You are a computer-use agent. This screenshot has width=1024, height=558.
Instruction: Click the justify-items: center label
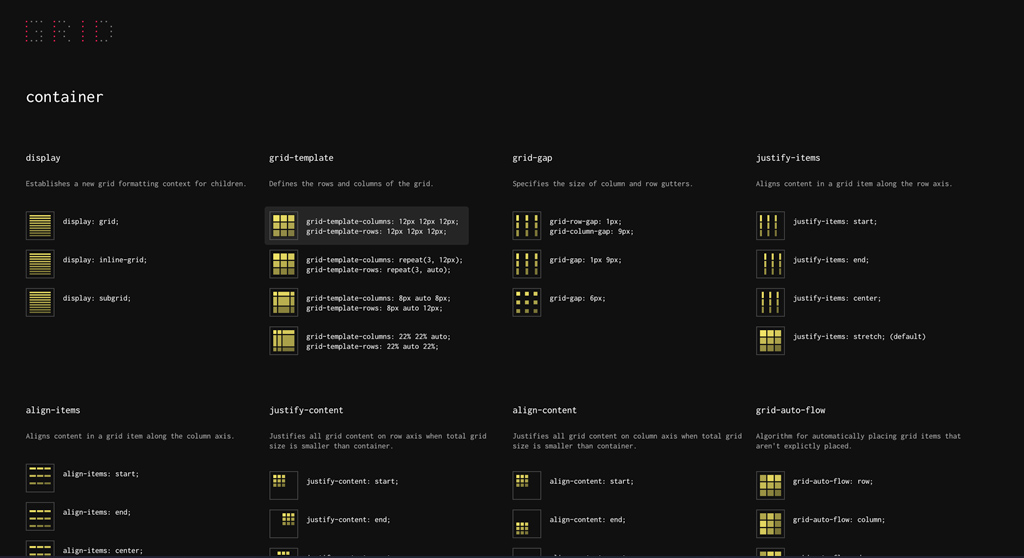tap(836, 298)
